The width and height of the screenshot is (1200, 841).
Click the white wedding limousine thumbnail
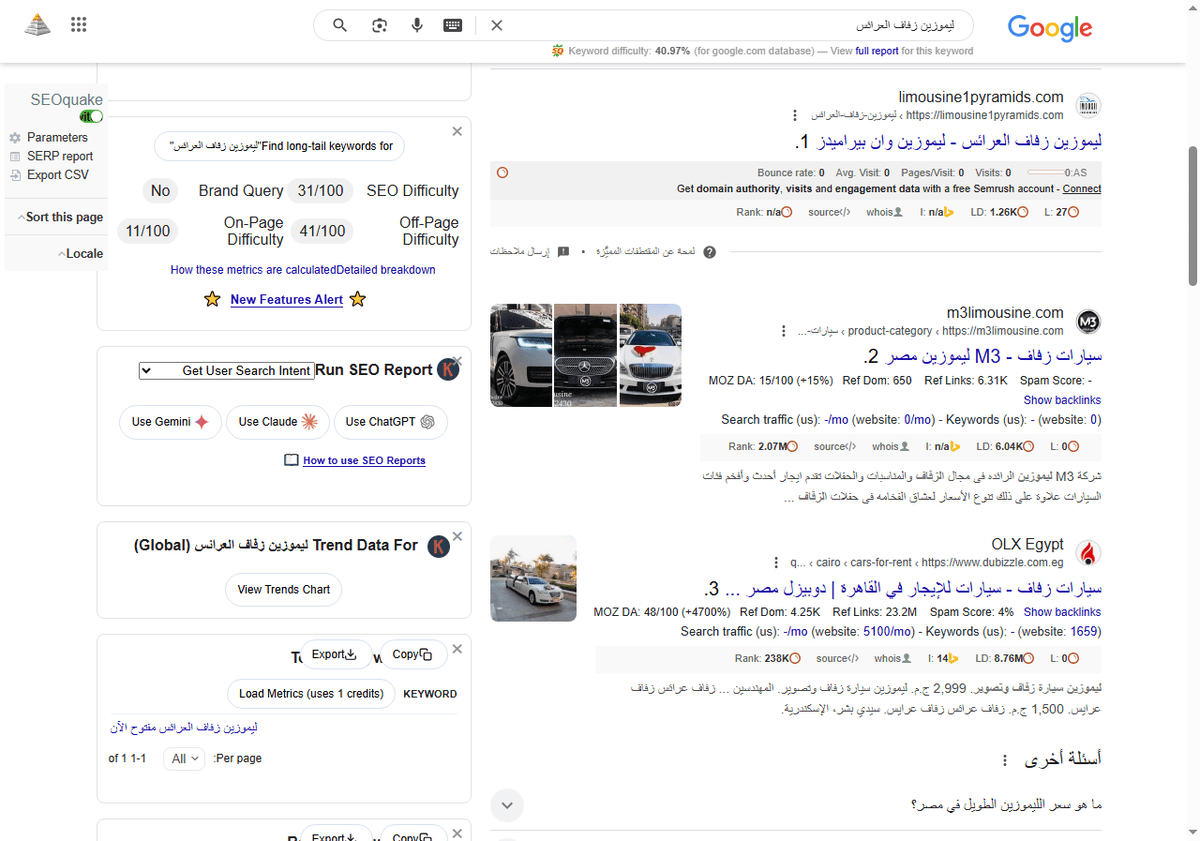(x=533, y=578)
